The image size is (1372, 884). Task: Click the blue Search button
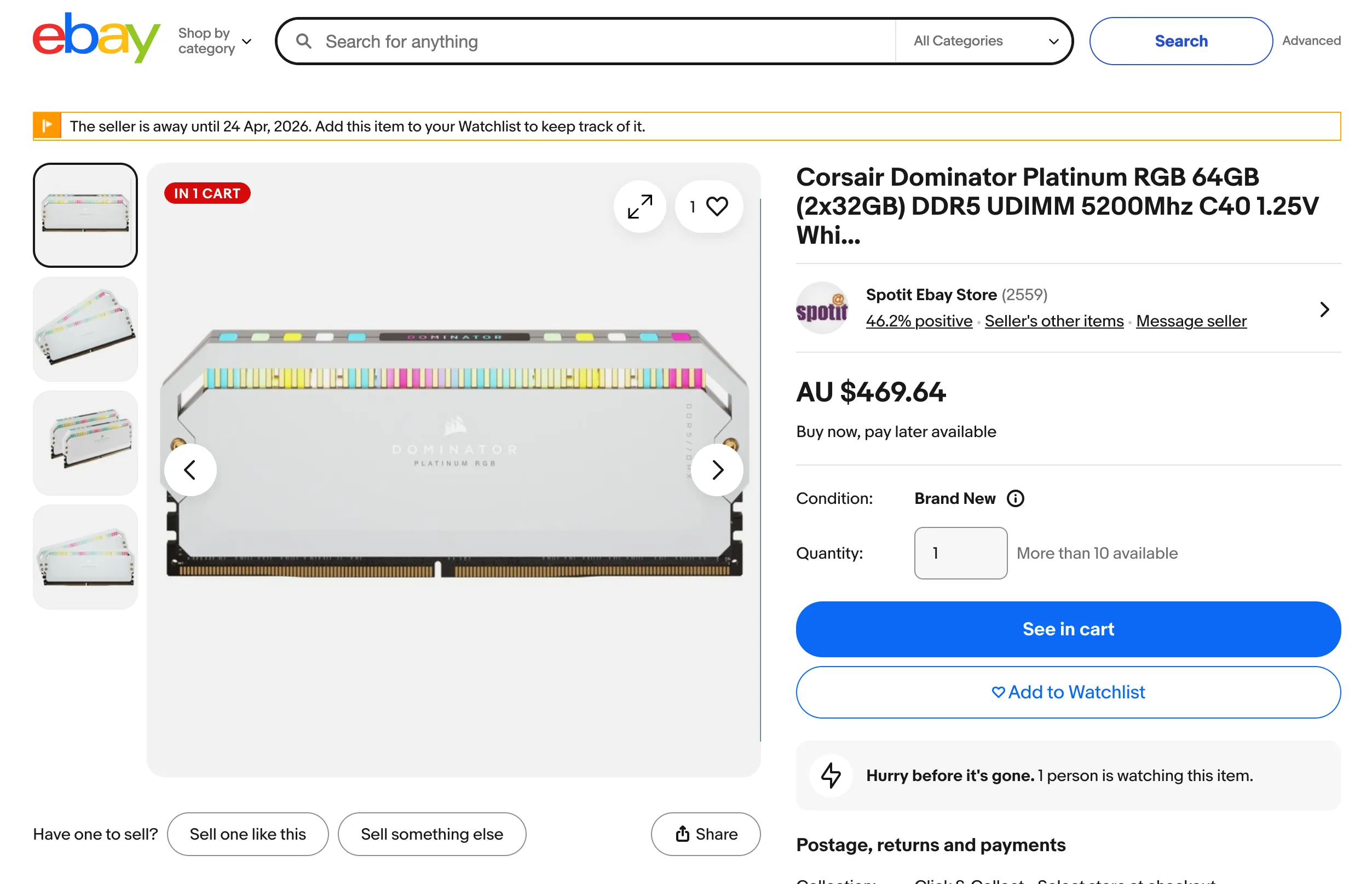[x=1180, y=41]
